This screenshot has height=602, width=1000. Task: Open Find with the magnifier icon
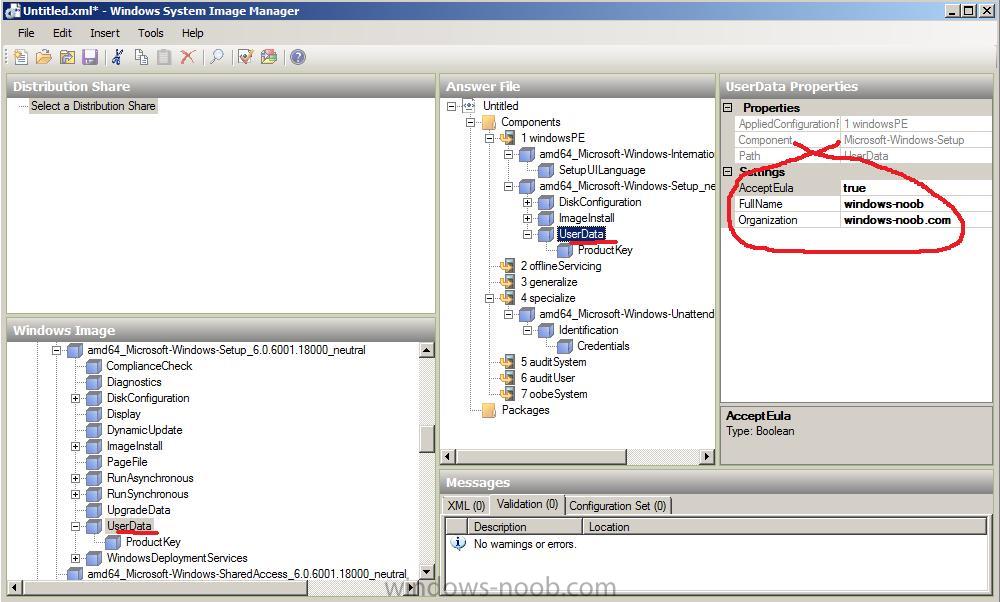point(217,57)
